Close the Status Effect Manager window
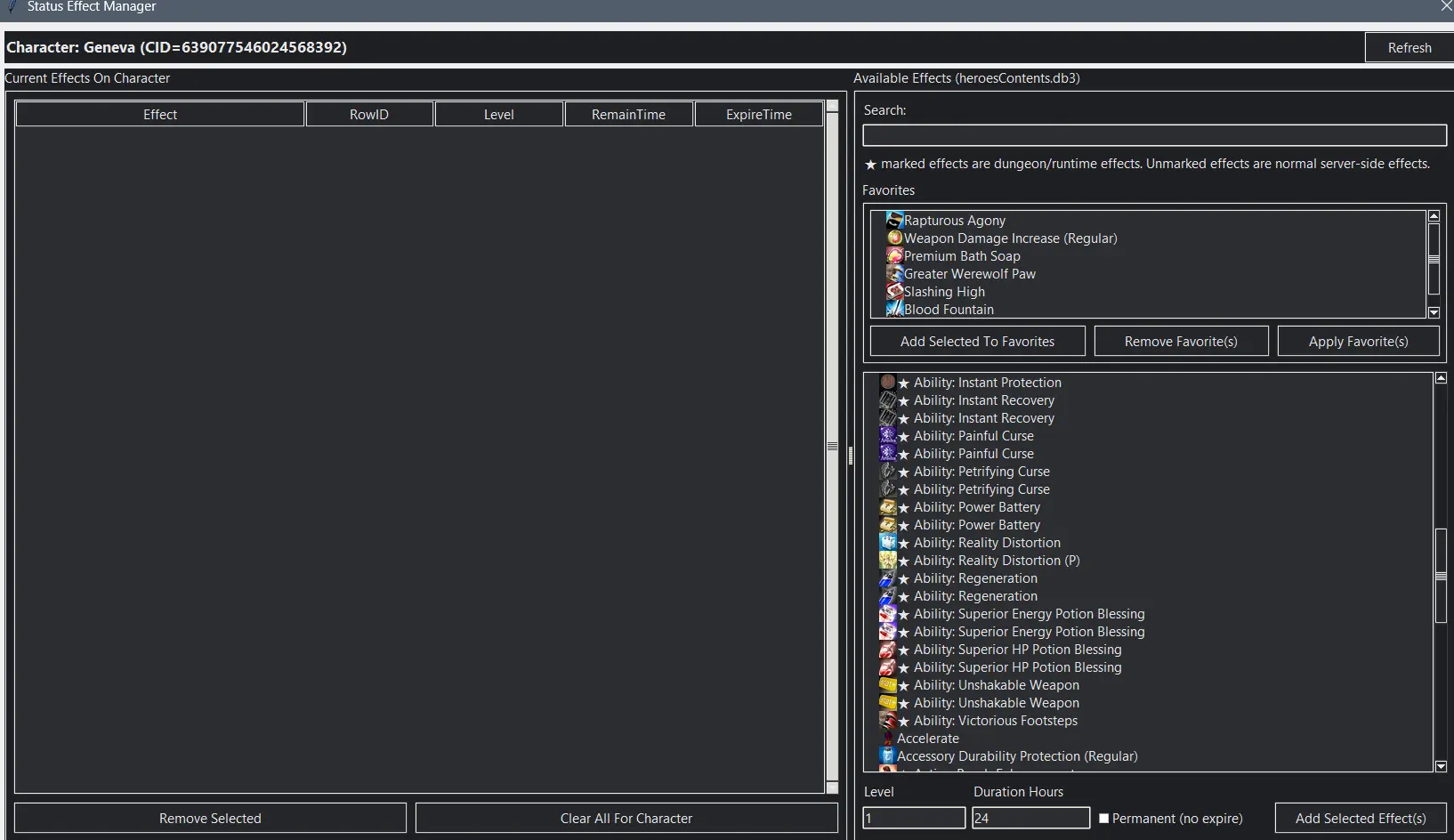The image size is (1454, 840). [1446, 6]
